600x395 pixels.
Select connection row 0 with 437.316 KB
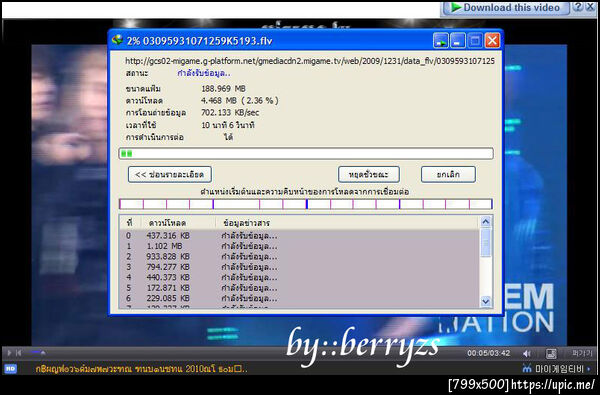click(299, 236)
